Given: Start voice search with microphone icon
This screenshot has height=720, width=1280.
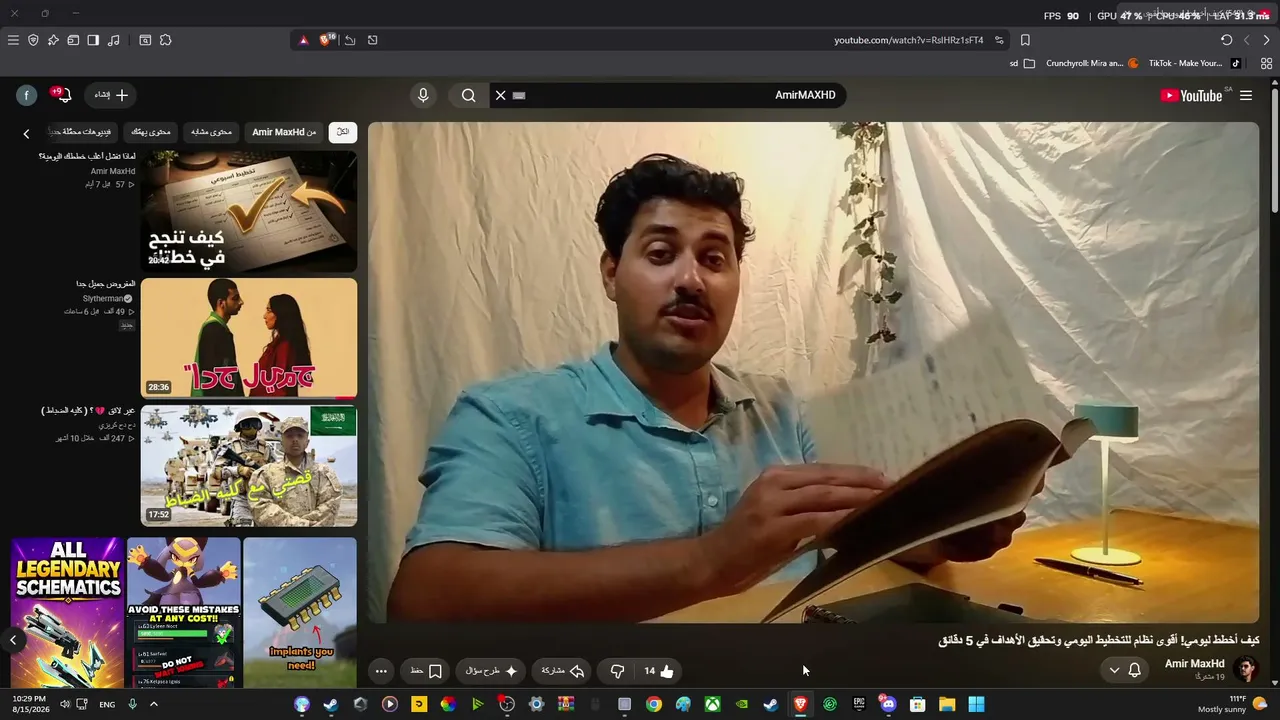Looking at the screenshot, I should click(x=423, y=95).
